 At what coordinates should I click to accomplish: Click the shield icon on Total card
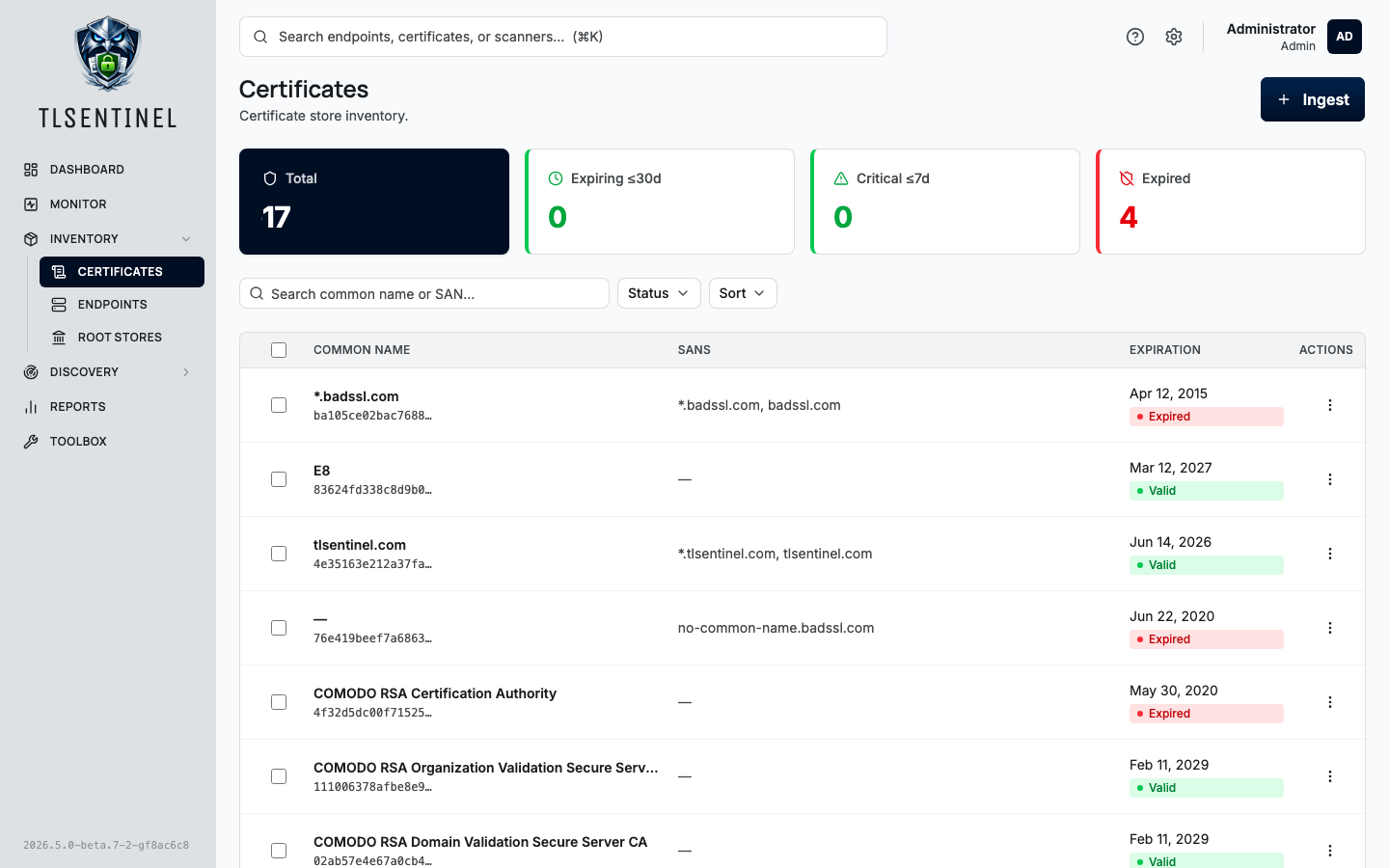[x=270, y=178]
